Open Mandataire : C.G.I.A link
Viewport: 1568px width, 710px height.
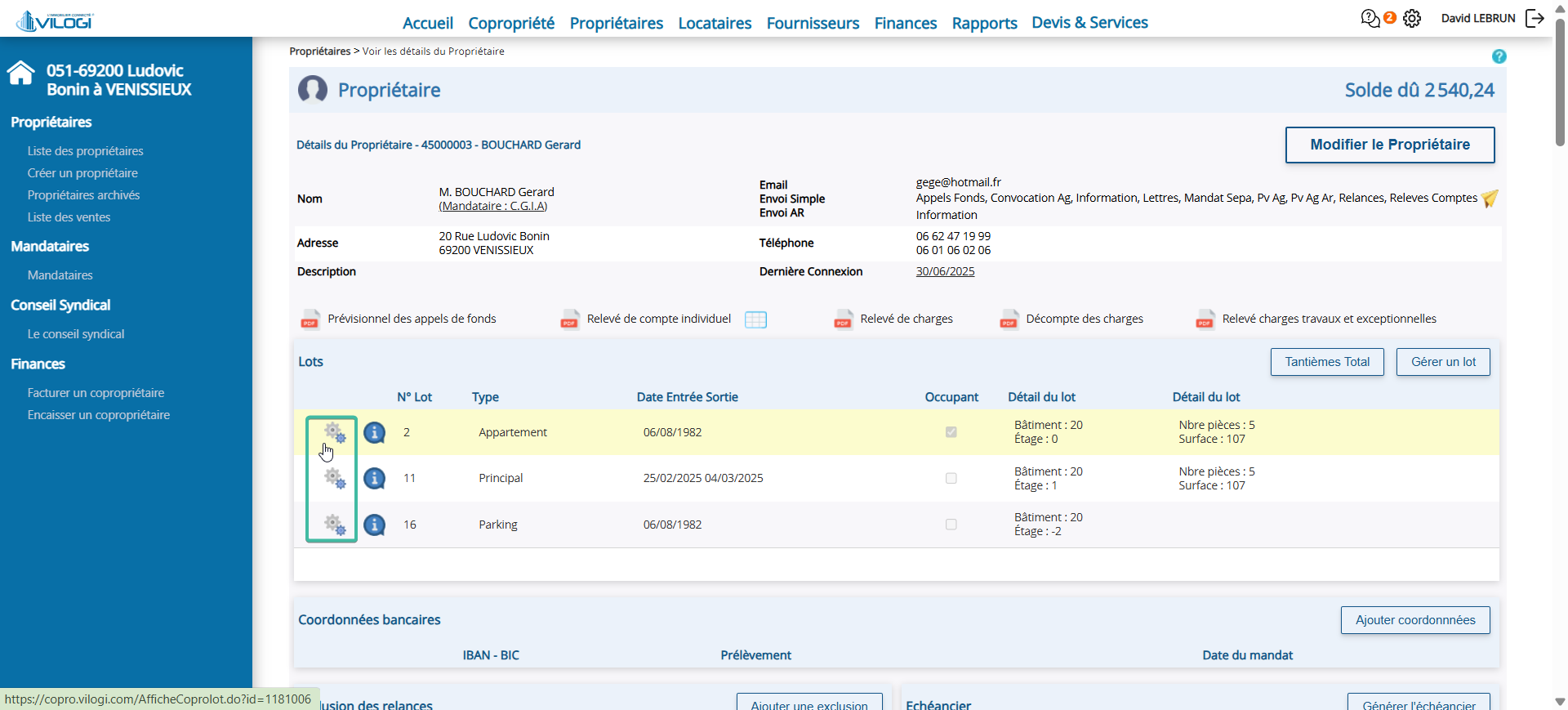click(x=493, y=206)
